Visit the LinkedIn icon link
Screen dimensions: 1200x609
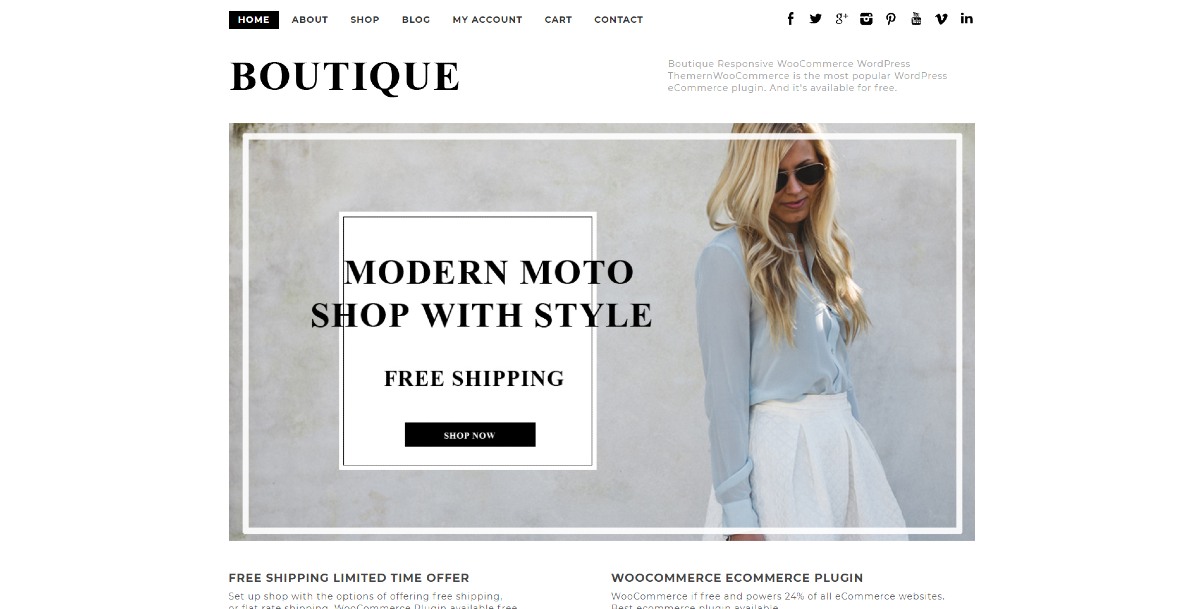pyautogui.click(x=967, y=19)
